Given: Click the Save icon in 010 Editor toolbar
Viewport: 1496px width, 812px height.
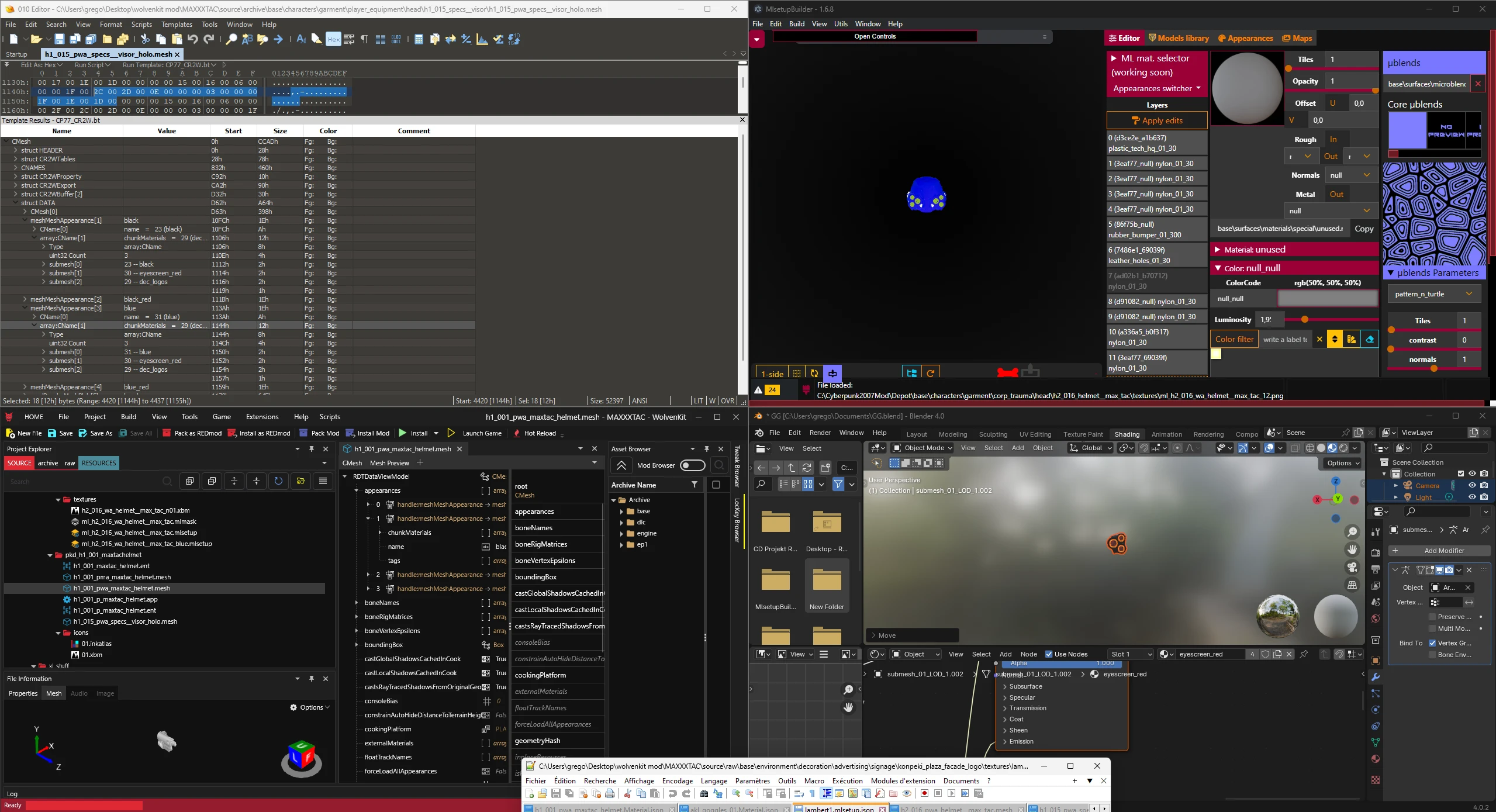Looking at the screenshot, I should click(60, 39).
